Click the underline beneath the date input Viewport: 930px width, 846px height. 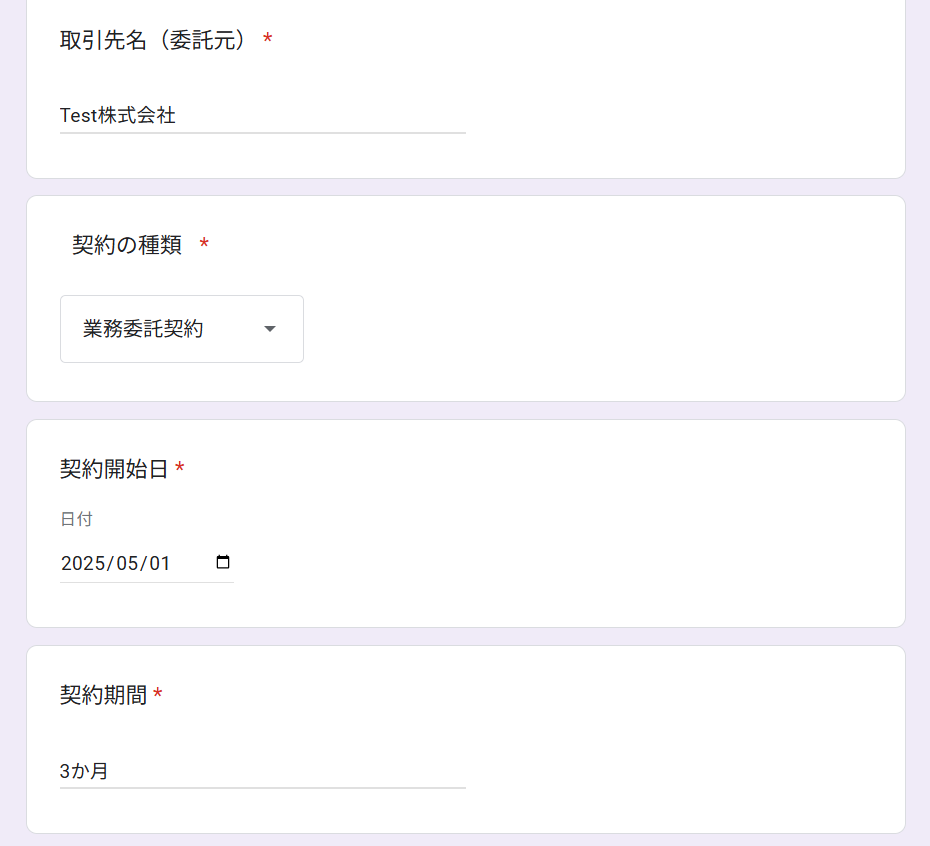[x=147, y=582]
